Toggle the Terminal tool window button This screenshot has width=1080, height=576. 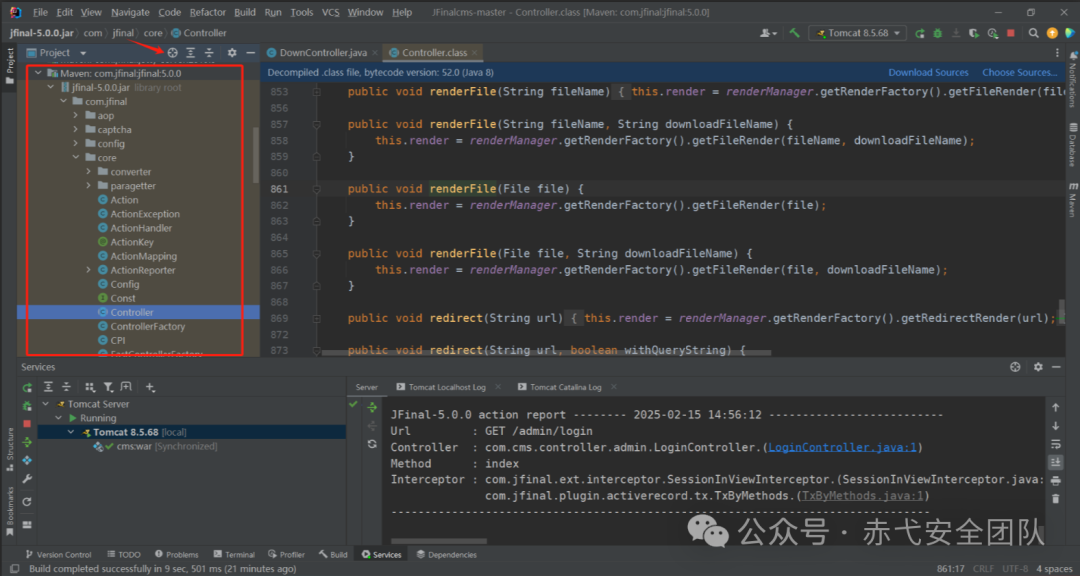point(233,554)
